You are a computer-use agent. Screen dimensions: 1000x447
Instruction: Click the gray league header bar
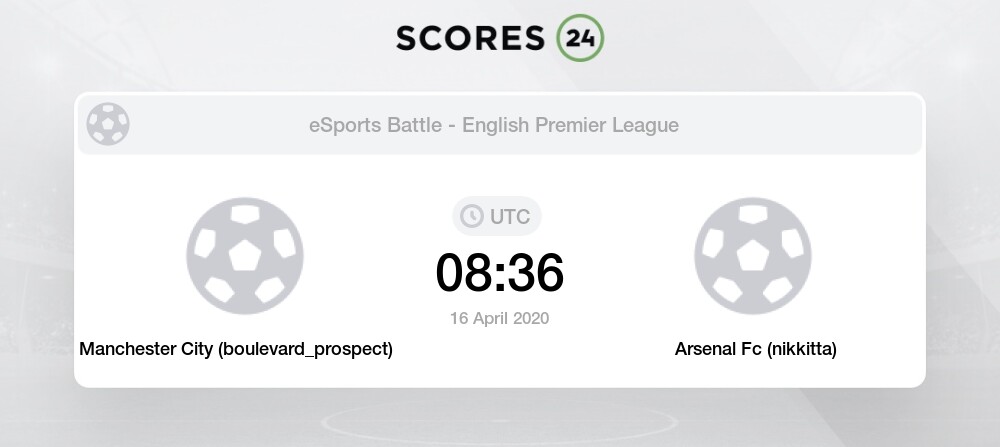tap(500, 124)
